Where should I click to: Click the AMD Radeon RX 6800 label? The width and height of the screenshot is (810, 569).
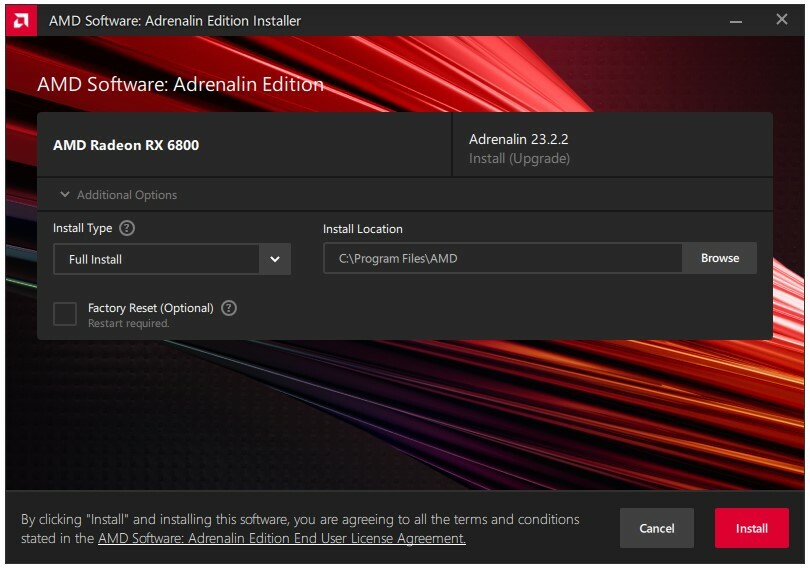(126, 145)
